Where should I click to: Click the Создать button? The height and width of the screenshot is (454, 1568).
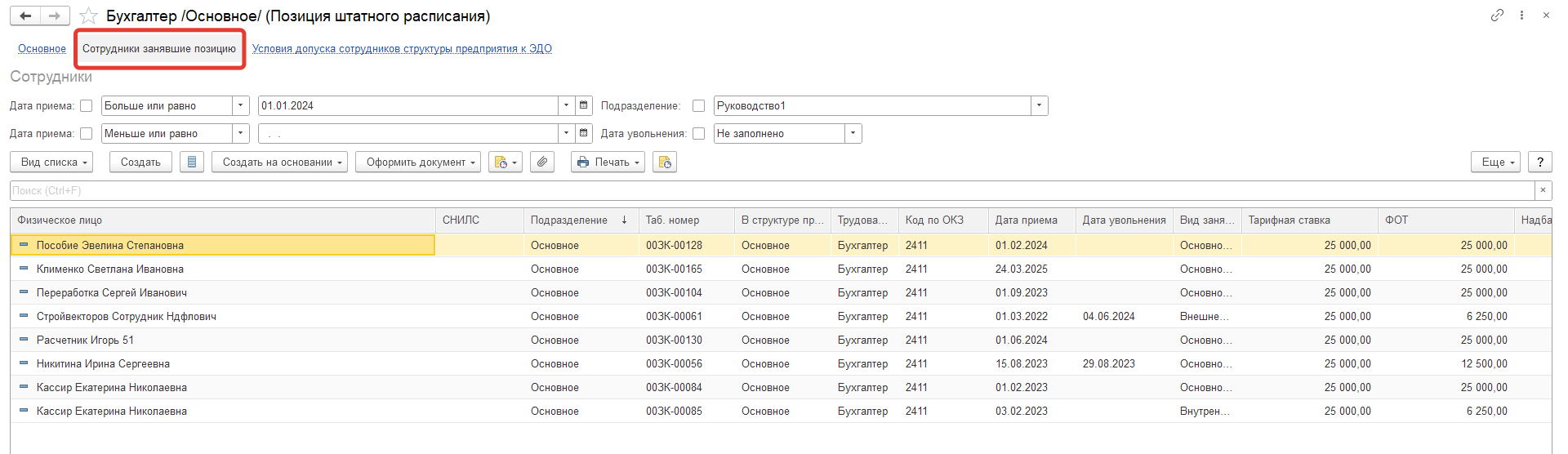tap(140, 162)
